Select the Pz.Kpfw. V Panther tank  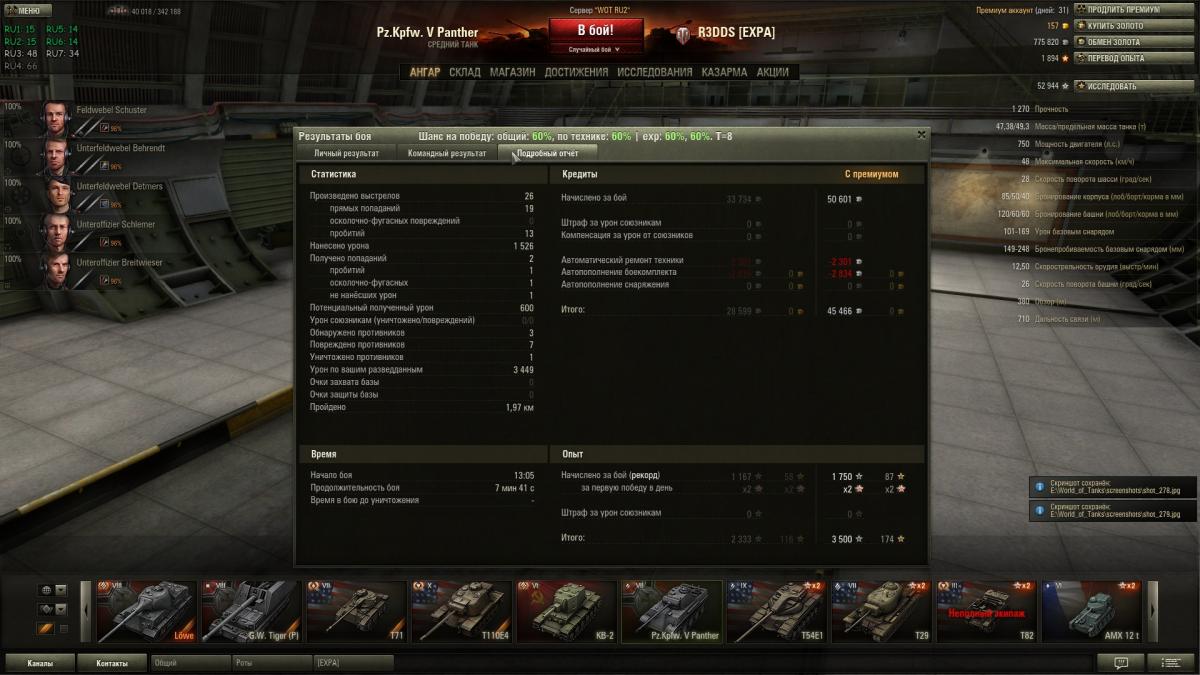672,611
